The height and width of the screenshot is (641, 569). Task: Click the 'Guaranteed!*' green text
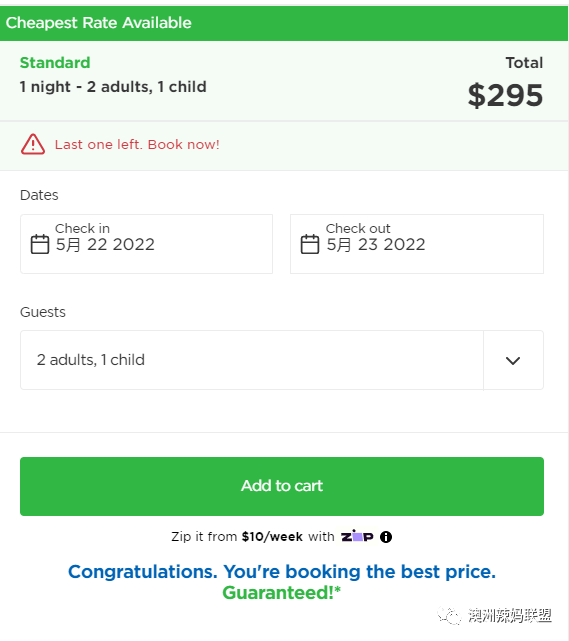(x=282, y=592)
